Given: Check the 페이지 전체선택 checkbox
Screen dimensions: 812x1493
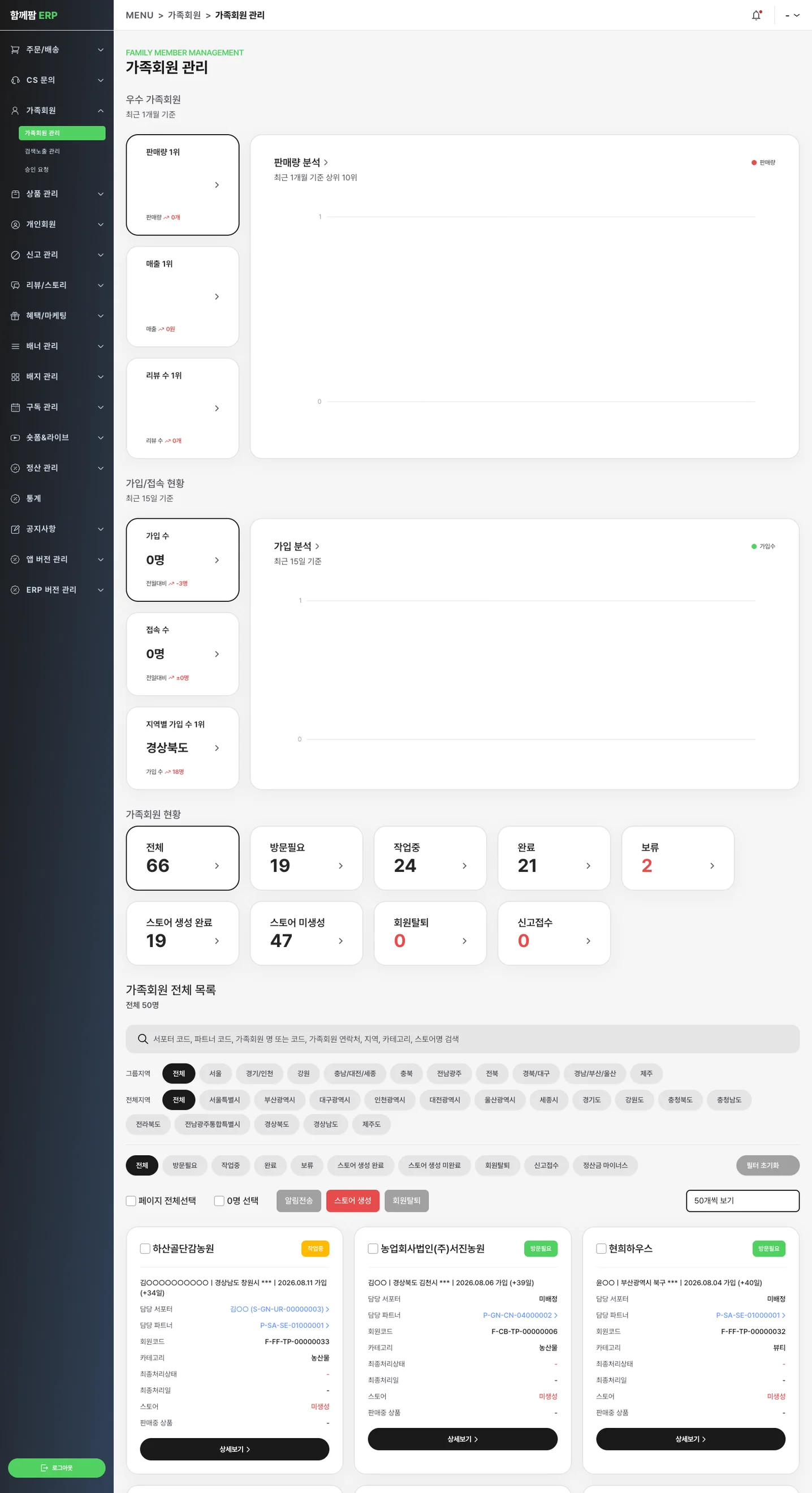Looking at the screenshot, I should (x=131, y=1201).
